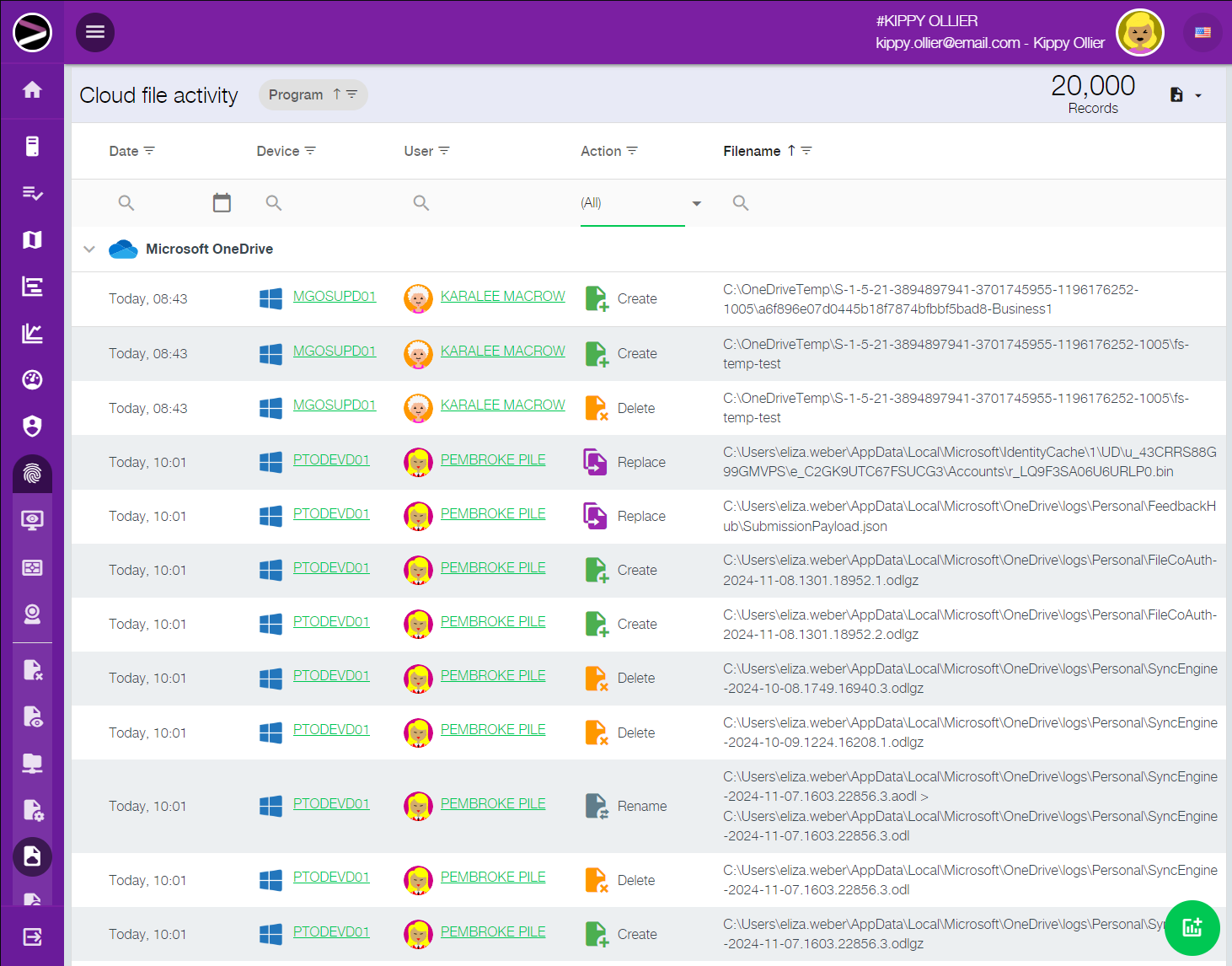Select the US flag language button
Screen dimensions: 1232x966
click(1203, 33)
